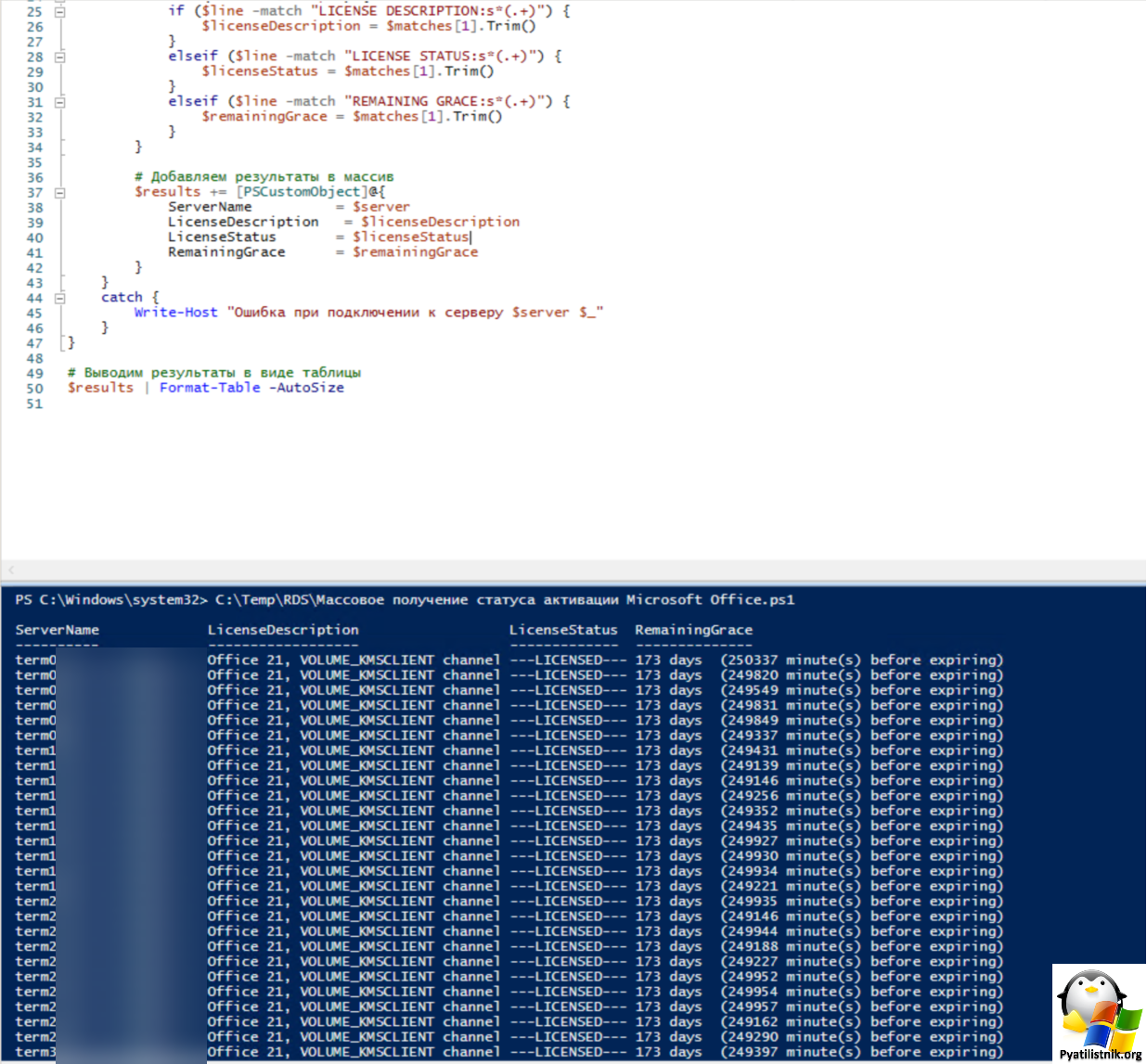Click the console row showing 249431 minute(s)
This screenshot has height=1064, width=1147.
click(509, 750)
